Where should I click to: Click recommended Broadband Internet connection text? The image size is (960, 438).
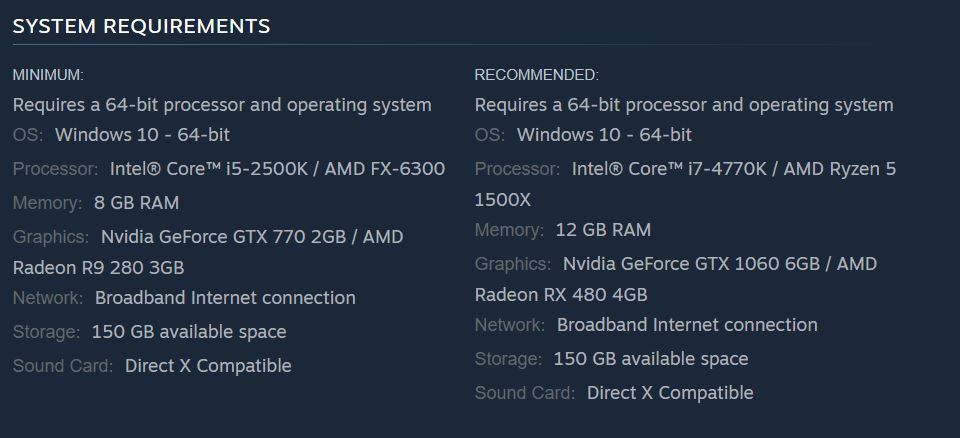point(687,325)
